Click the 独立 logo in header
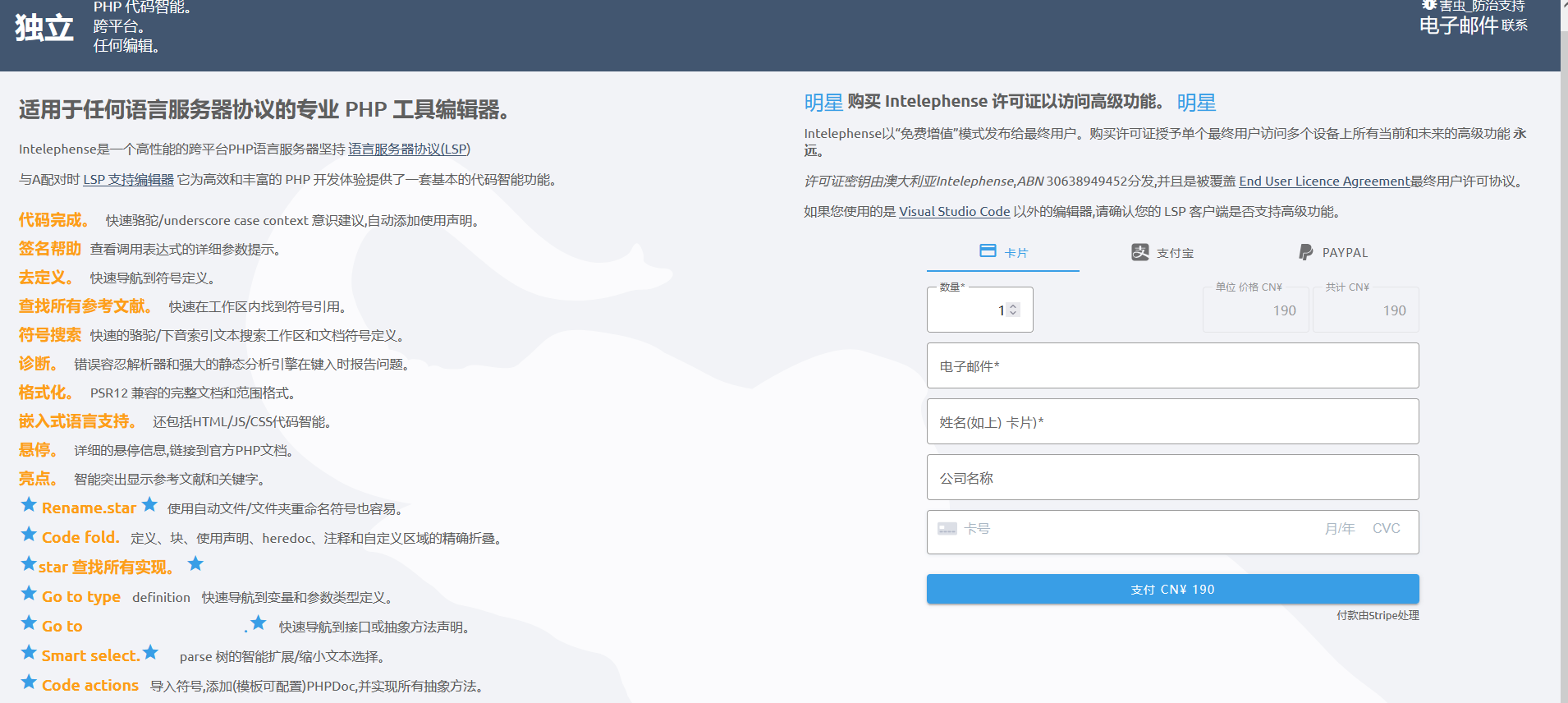 44,28
